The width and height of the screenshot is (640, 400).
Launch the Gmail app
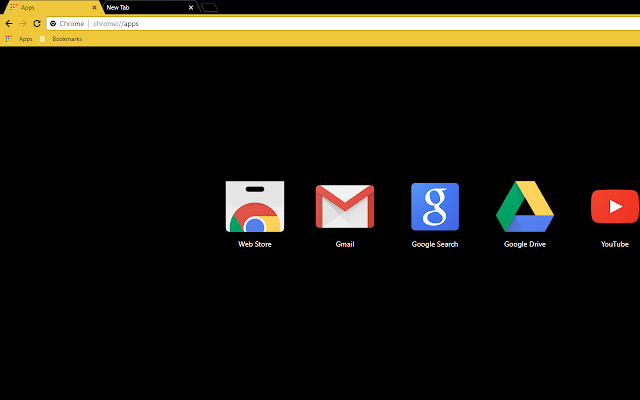[x=345, y=207]
